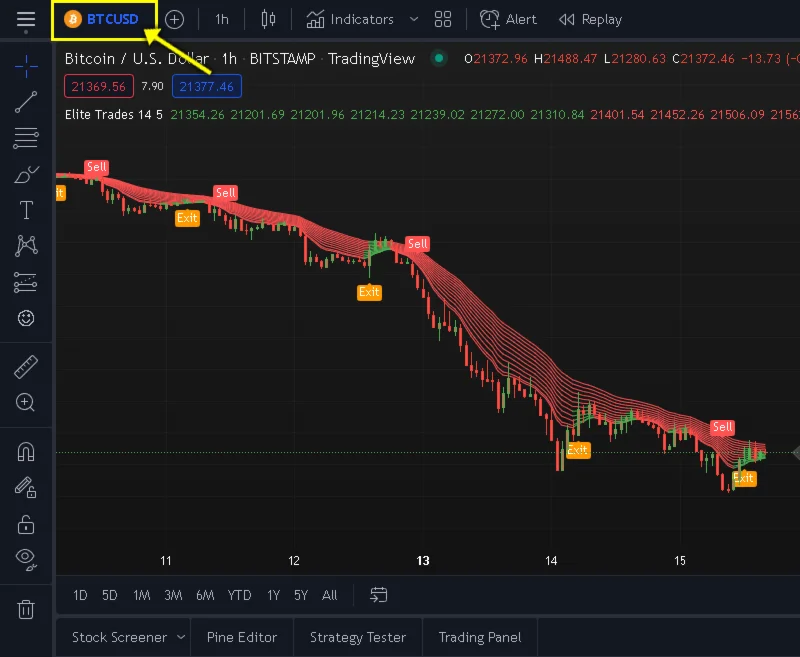The image size is (800, 657).
Task: Open the go to date calendar icon
Action: tap(379, 595)
